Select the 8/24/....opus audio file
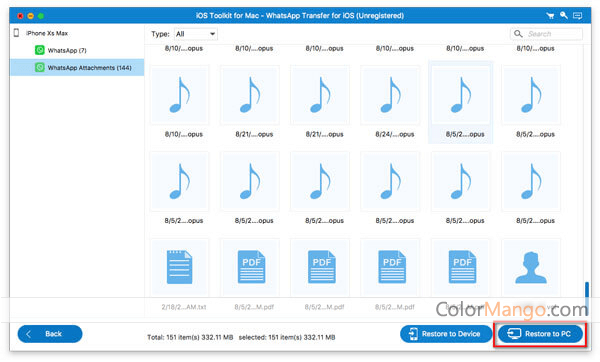The width and height of the screenshot is (600, 362). pos(390,95)
